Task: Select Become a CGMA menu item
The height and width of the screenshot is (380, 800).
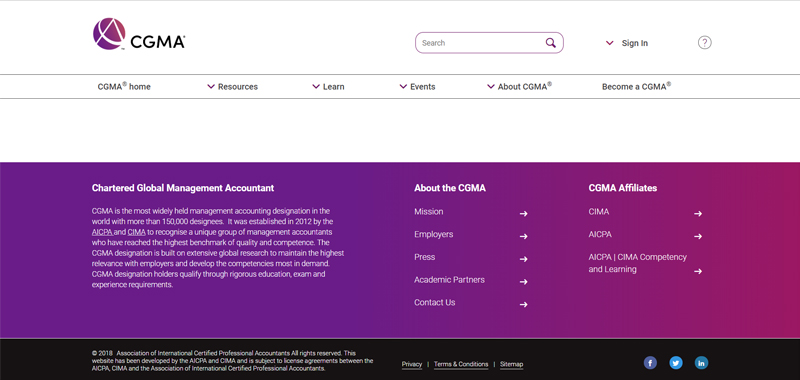Action: tap(636, 86)
